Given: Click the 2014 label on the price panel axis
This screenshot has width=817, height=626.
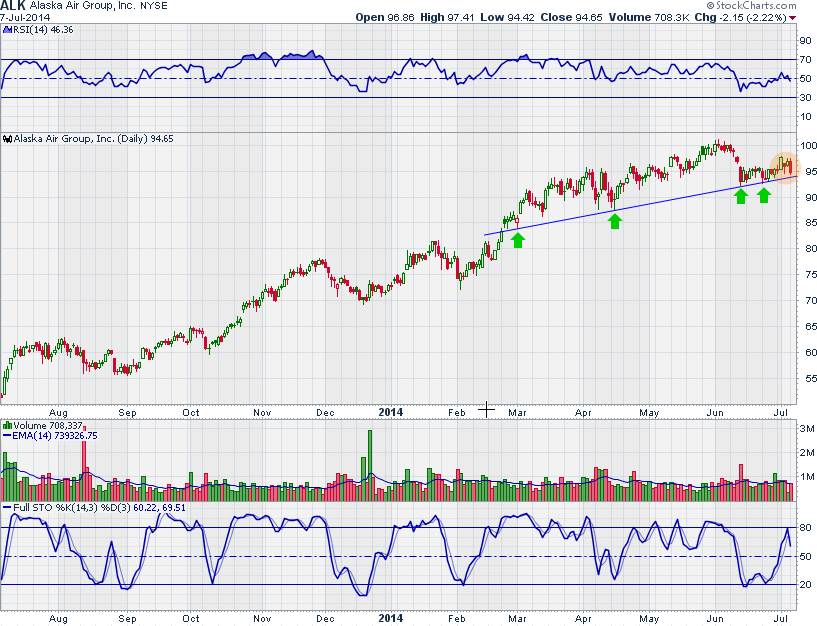Looking at the screenshot, I should coord(391,412).
